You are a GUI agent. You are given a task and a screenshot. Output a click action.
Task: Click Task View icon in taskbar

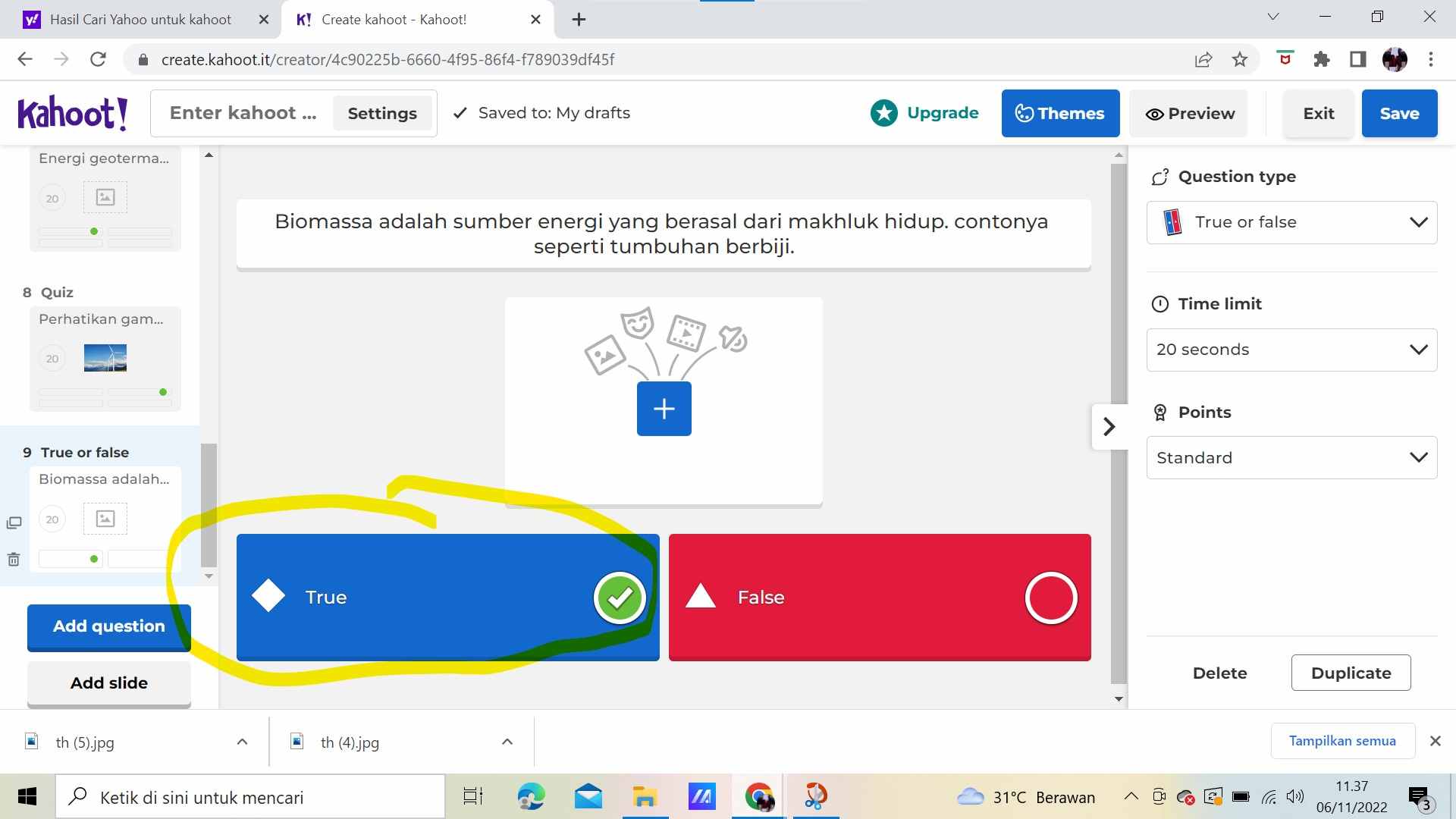tap(473, 796)
